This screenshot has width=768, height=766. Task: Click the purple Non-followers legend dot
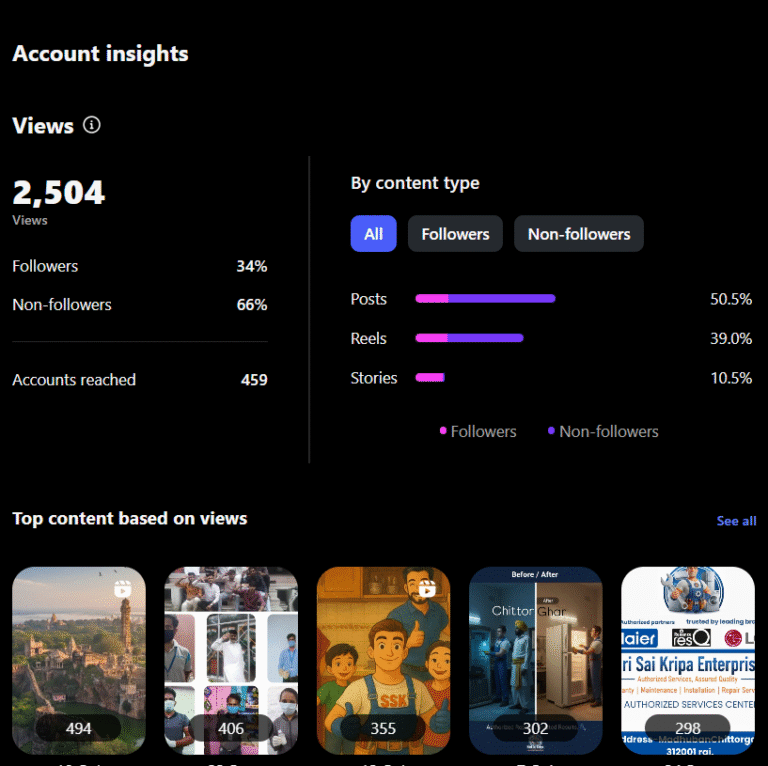(551, 431)
